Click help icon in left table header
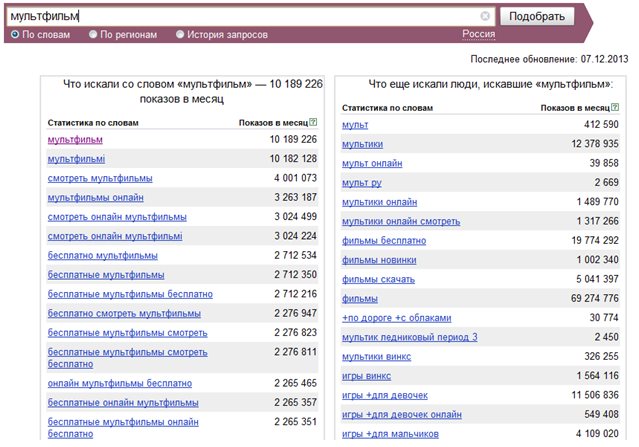Screen dimensions: 639x447 point(313,122)
